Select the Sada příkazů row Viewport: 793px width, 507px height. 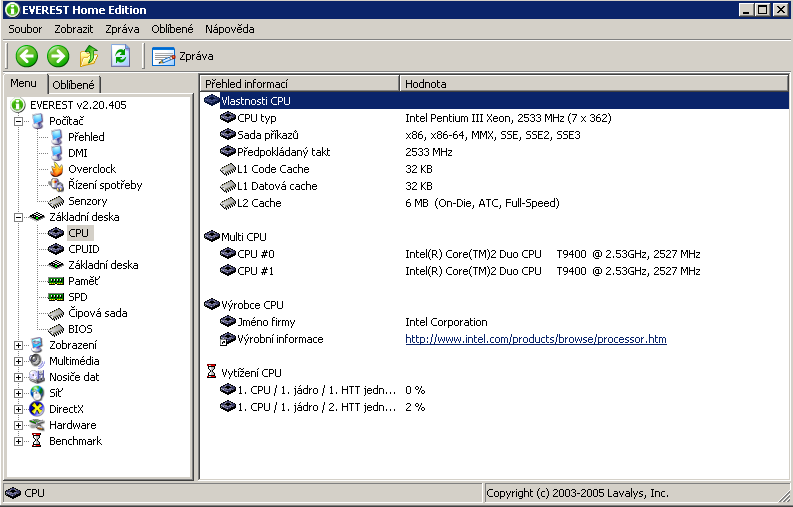tap(495, 135)
